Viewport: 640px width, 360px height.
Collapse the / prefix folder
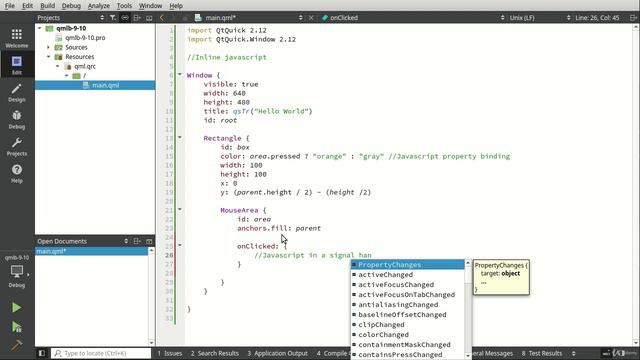pyautogui.click(x=67, y=76)
